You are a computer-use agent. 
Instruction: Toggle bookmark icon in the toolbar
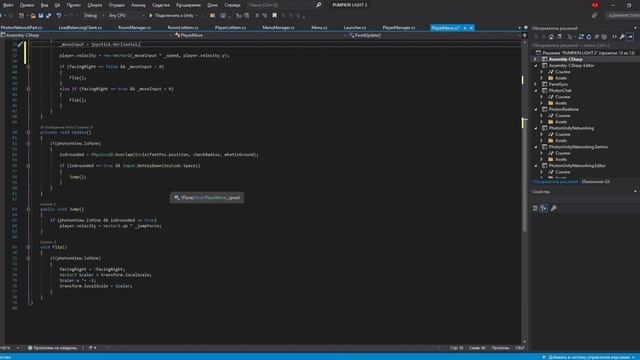click(x=275, y=16)
